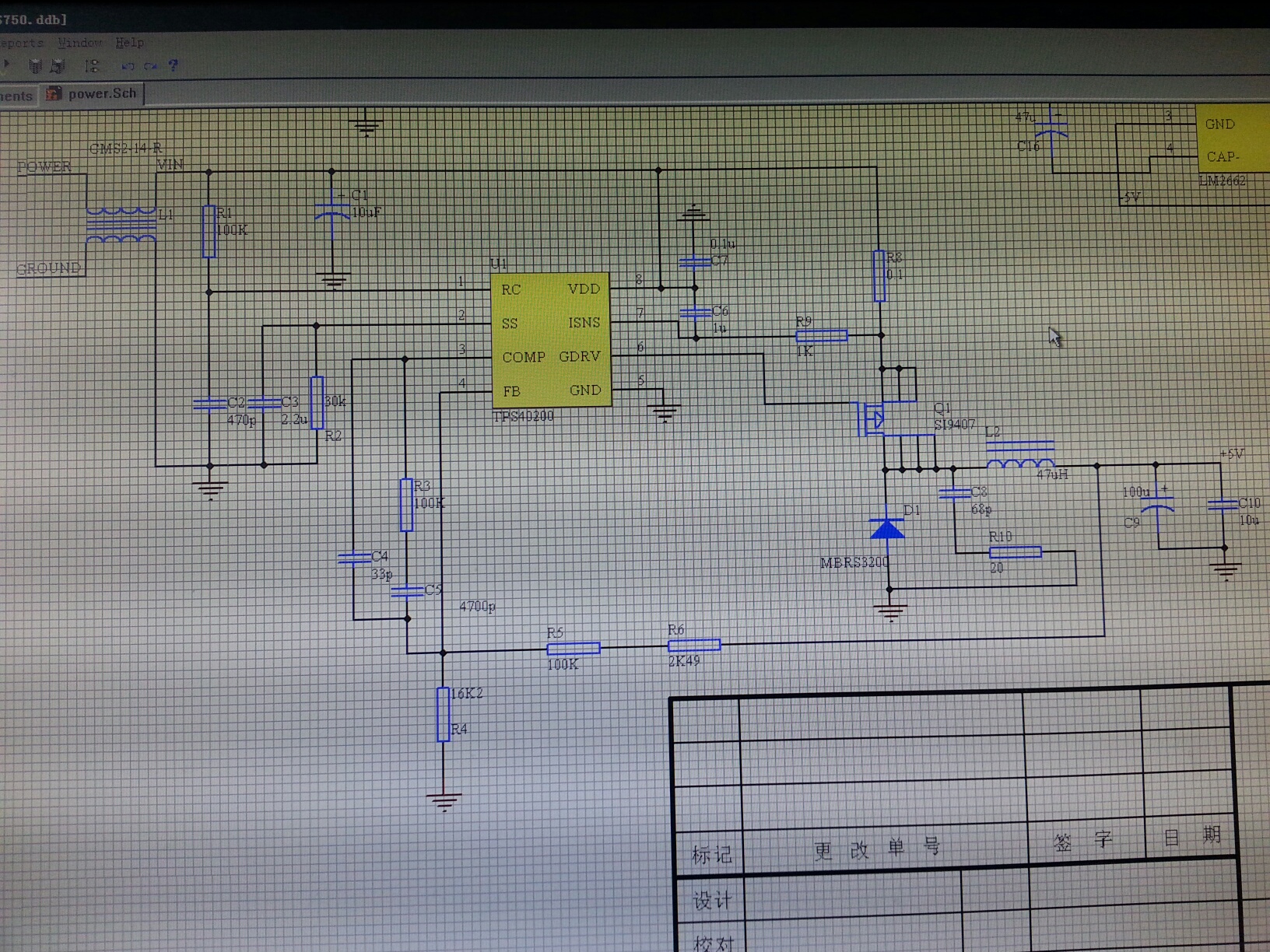1270x952 pixels.
Task: Click the TPS40200 part name text
Action: 523,417
